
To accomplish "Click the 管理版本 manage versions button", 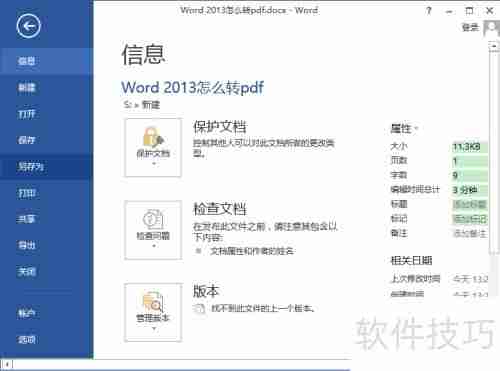I will (x=153, y=312).
